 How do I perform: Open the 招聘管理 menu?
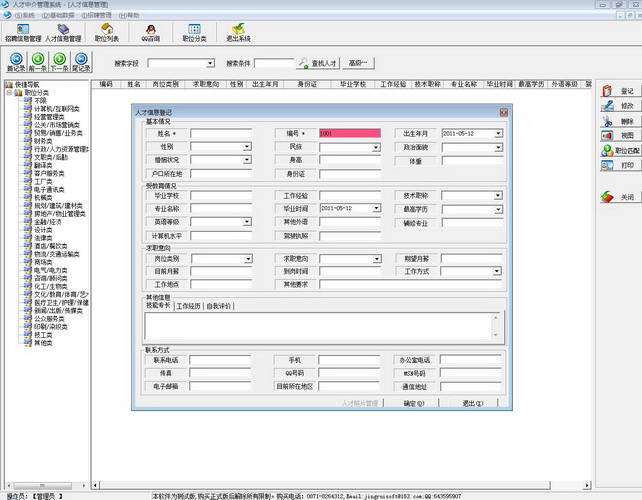96,16
